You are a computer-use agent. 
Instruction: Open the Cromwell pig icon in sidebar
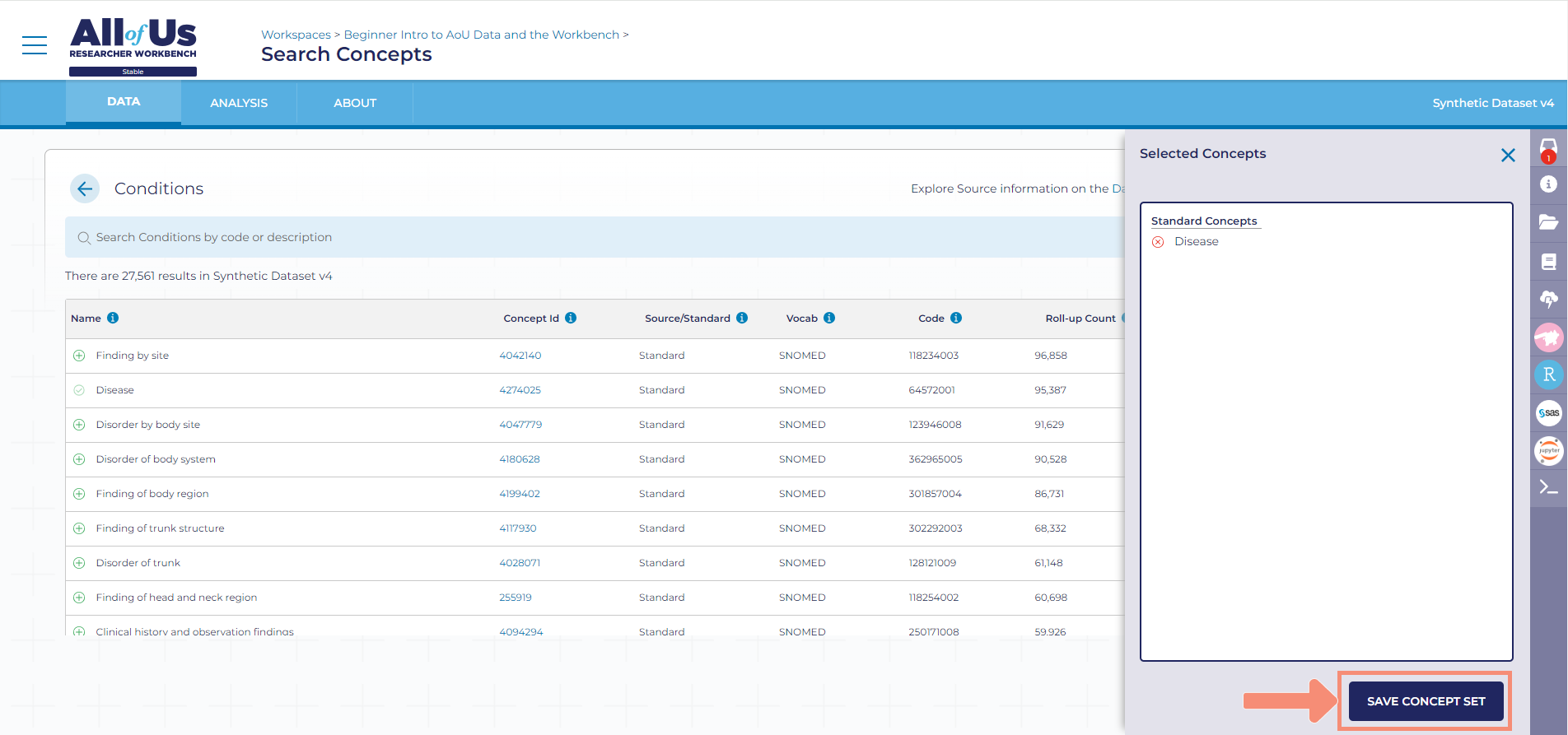tap(1548, 337)
